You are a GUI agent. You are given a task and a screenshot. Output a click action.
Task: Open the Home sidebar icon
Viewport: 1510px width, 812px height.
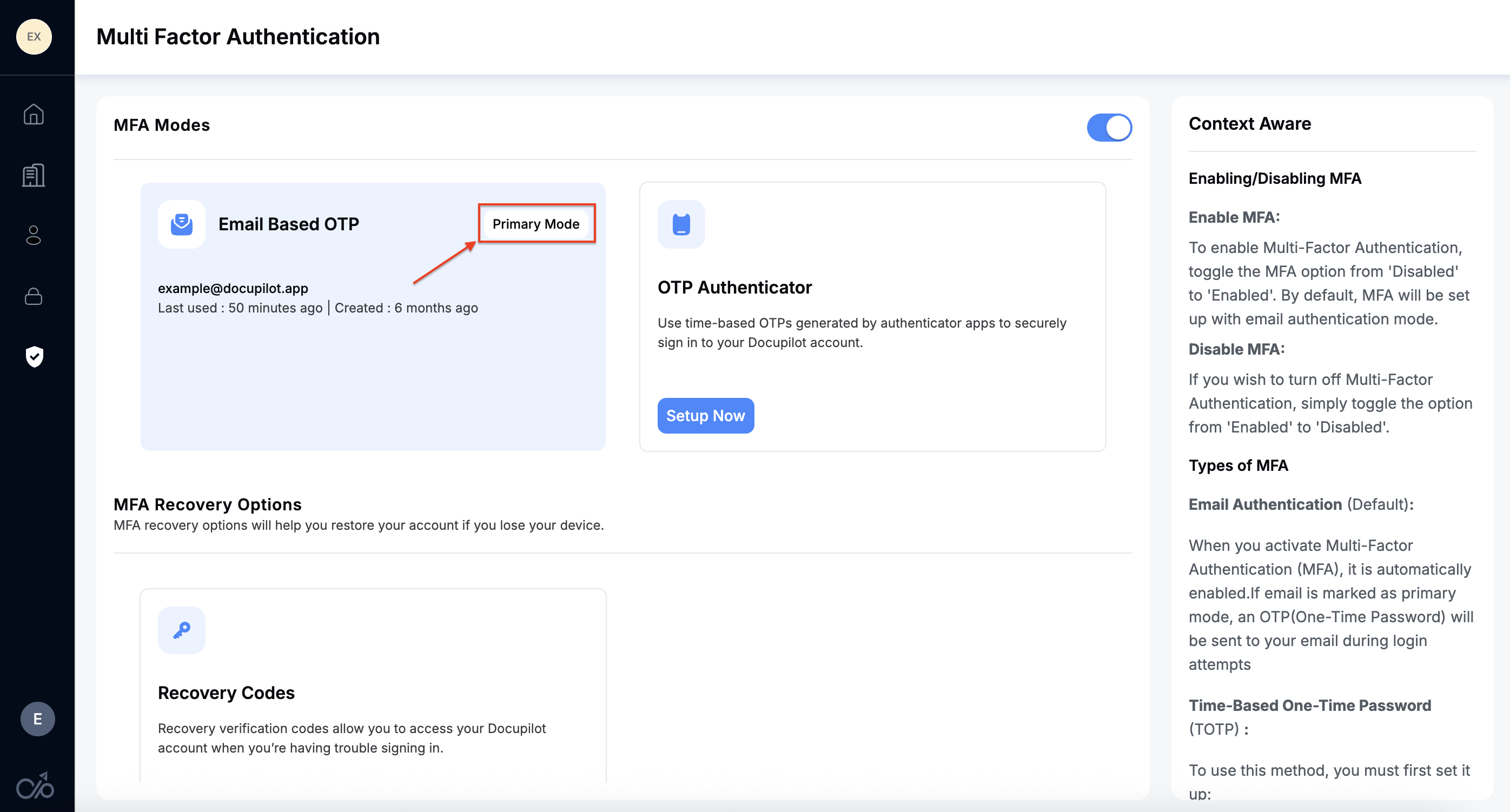coord(34,114)
